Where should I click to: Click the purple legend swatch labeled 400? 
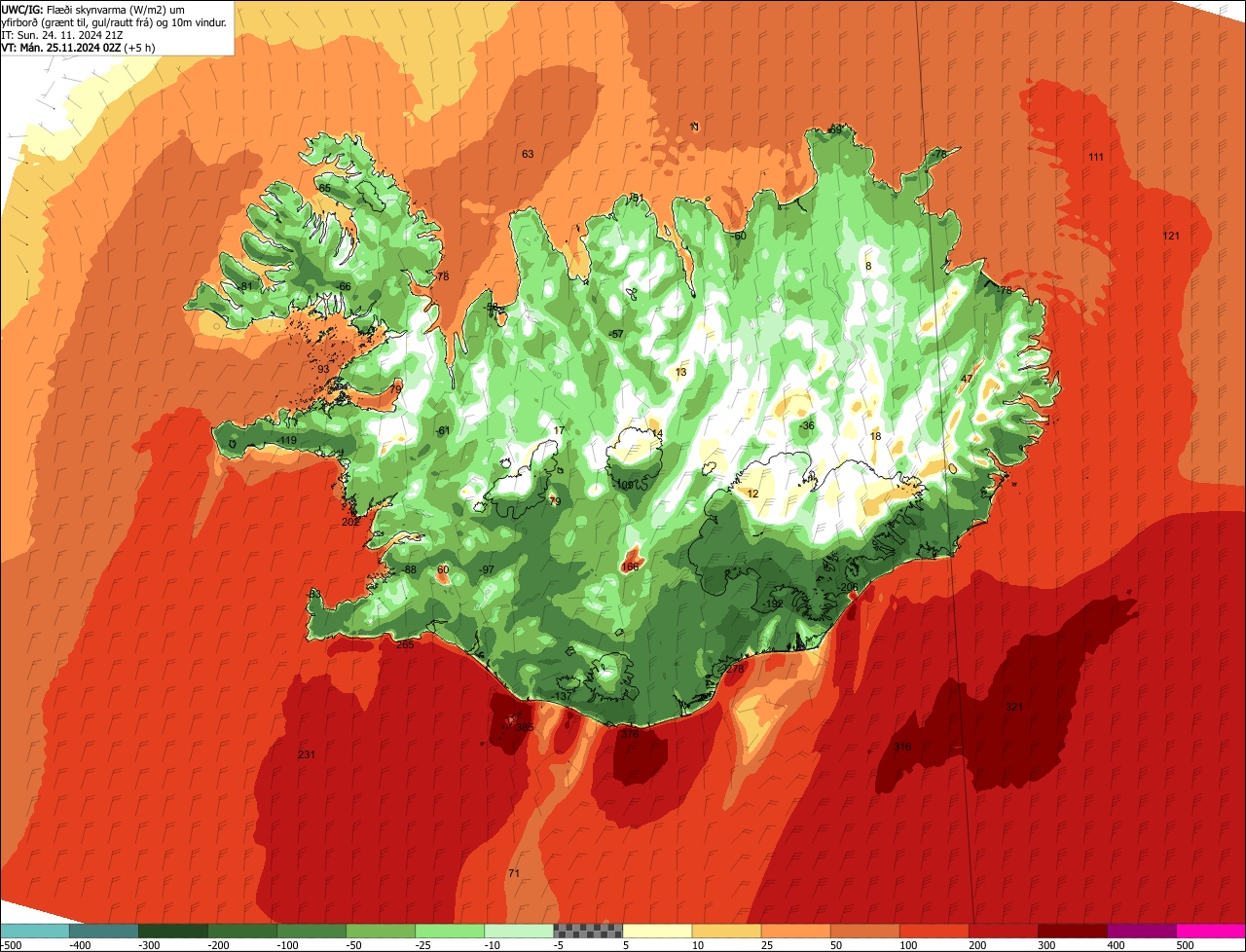1141,931
